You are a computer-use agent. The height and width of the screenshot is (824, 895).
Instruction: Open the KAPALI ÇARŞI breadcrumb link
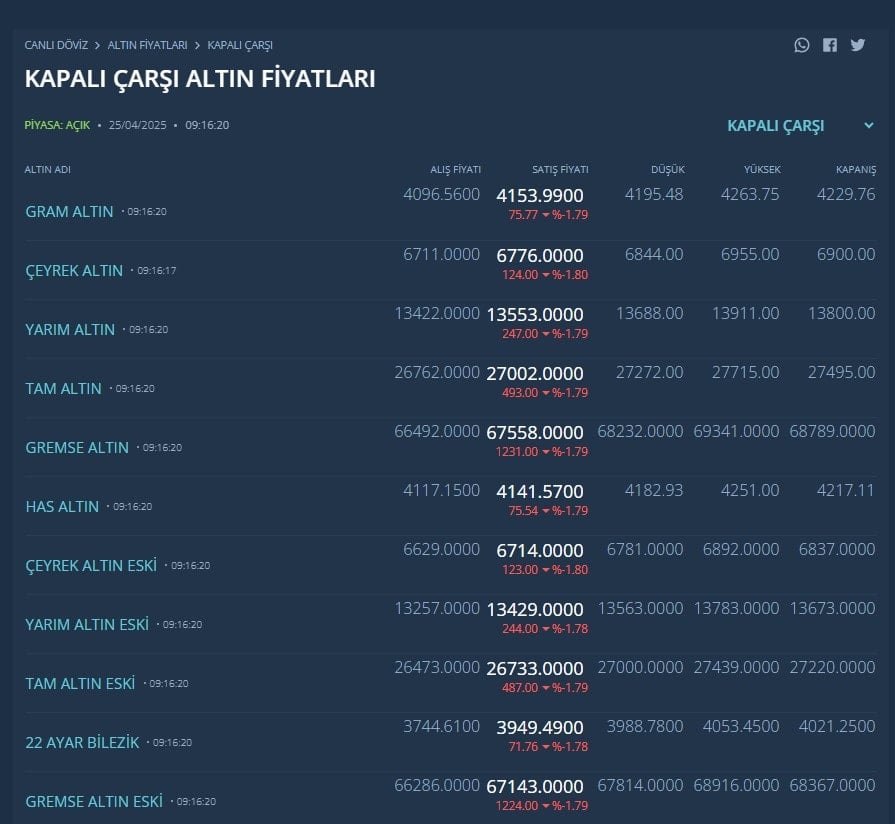tap(240, 45)
